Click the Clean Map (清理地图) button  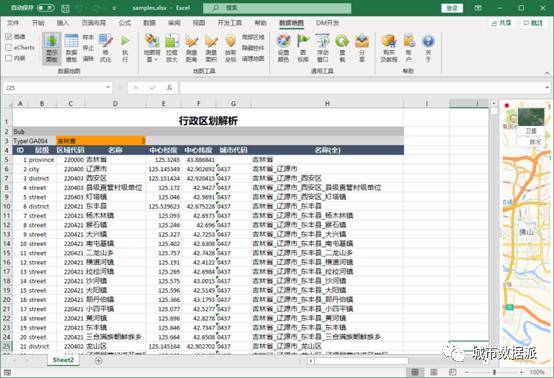coord(253,59)
